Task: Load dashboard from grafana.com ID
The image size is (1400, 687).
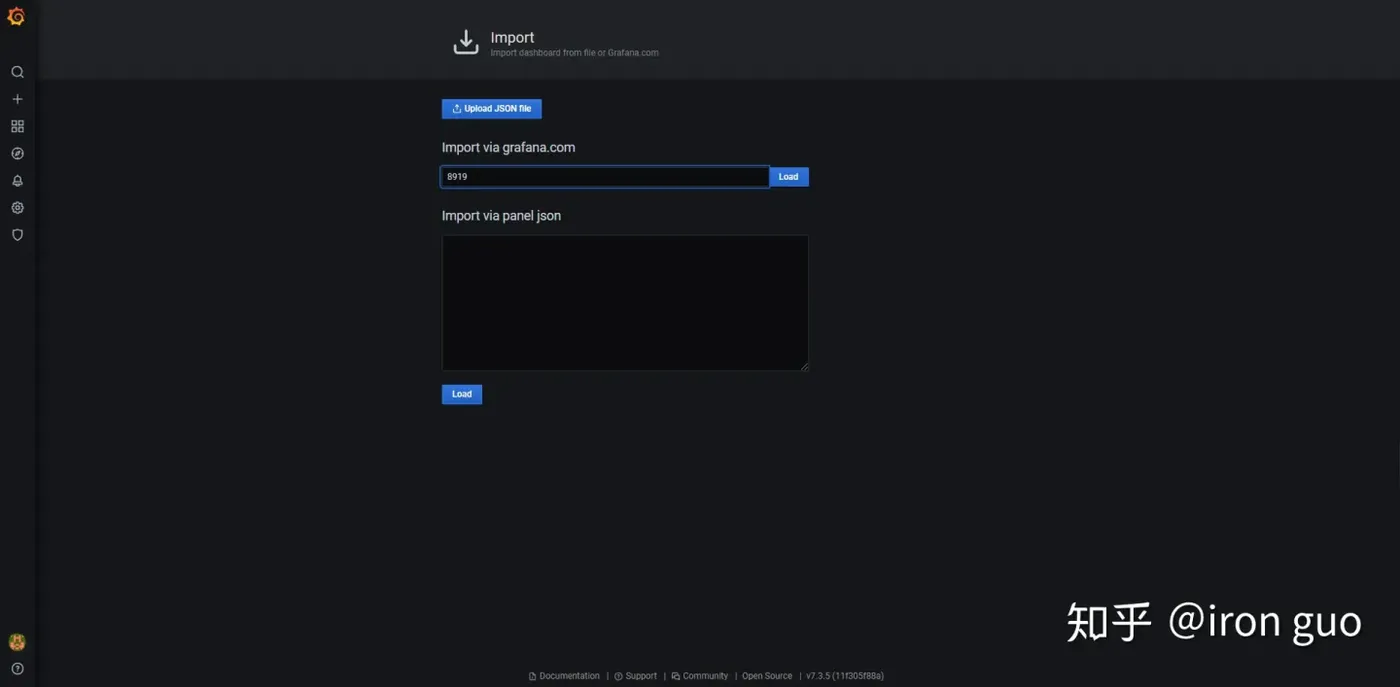Action: point(789,177)
